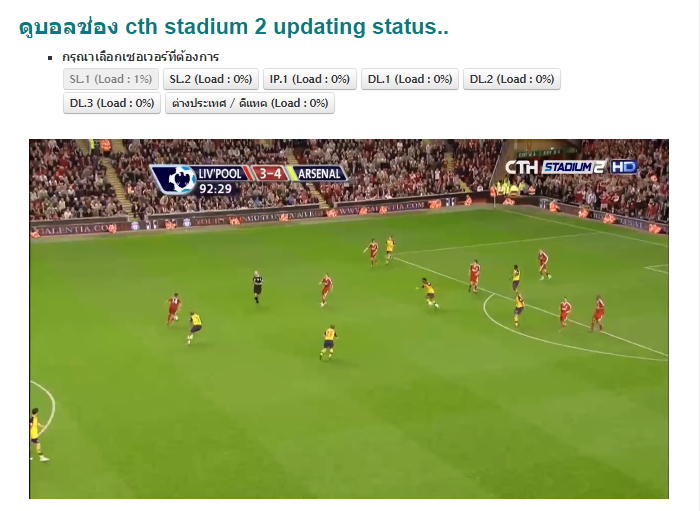
Task: Choose the ต่างประเทศ / ดีแทค server button
Action: (250, 104)
